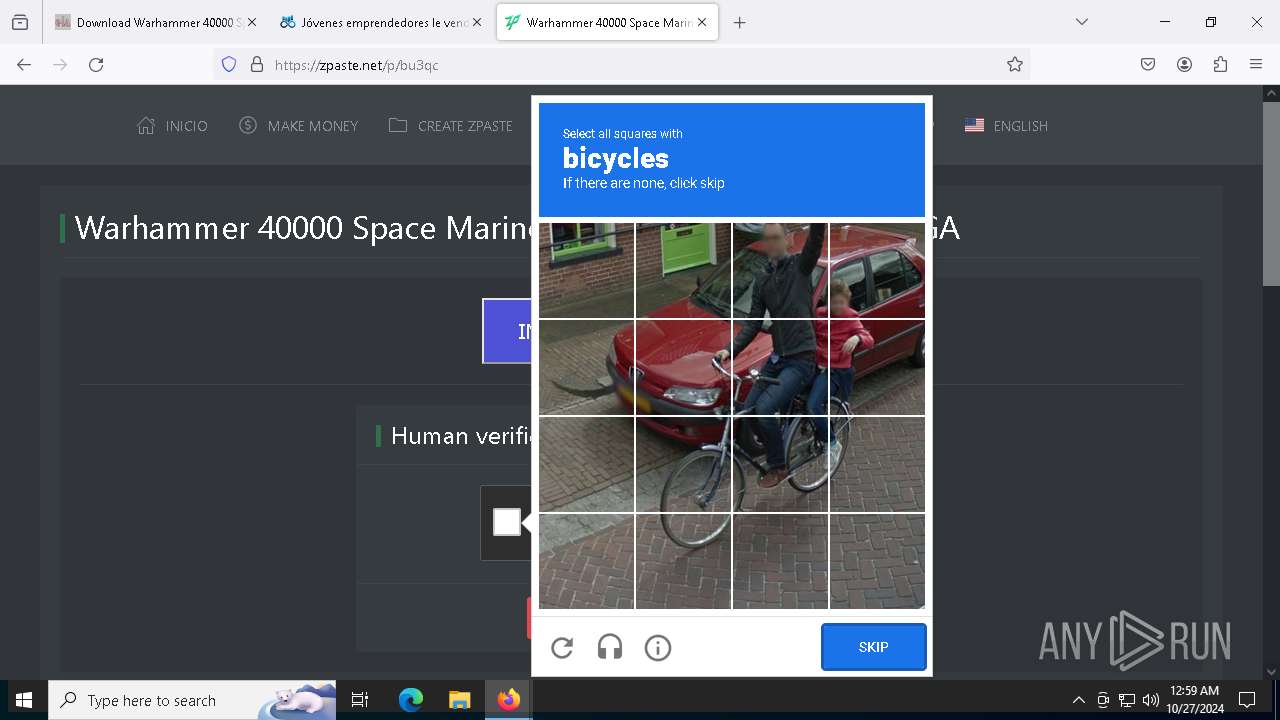Open a new browser tab
1280x720 pixels.
740,22
